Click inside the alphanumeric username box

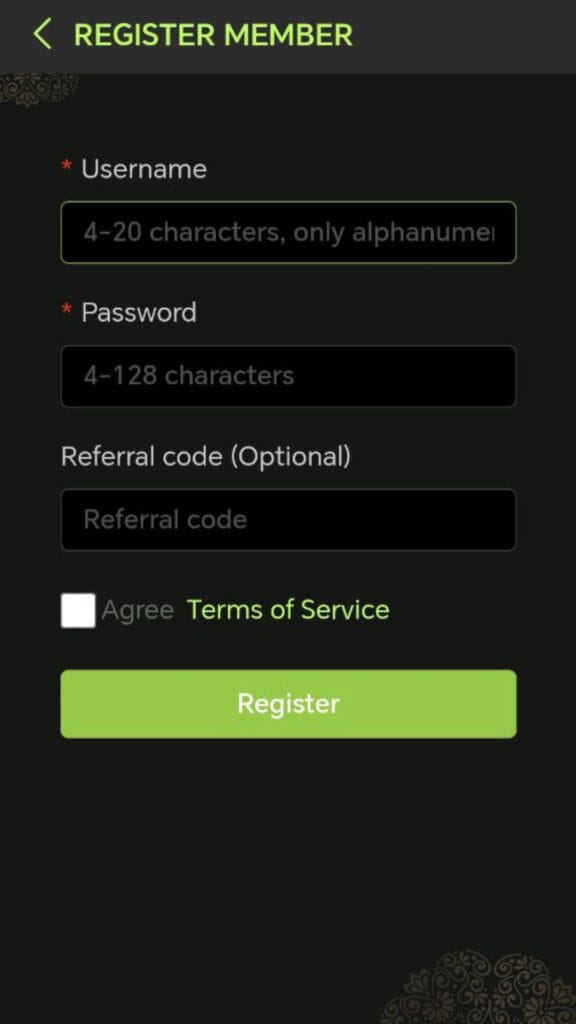(x=288, y=232)
